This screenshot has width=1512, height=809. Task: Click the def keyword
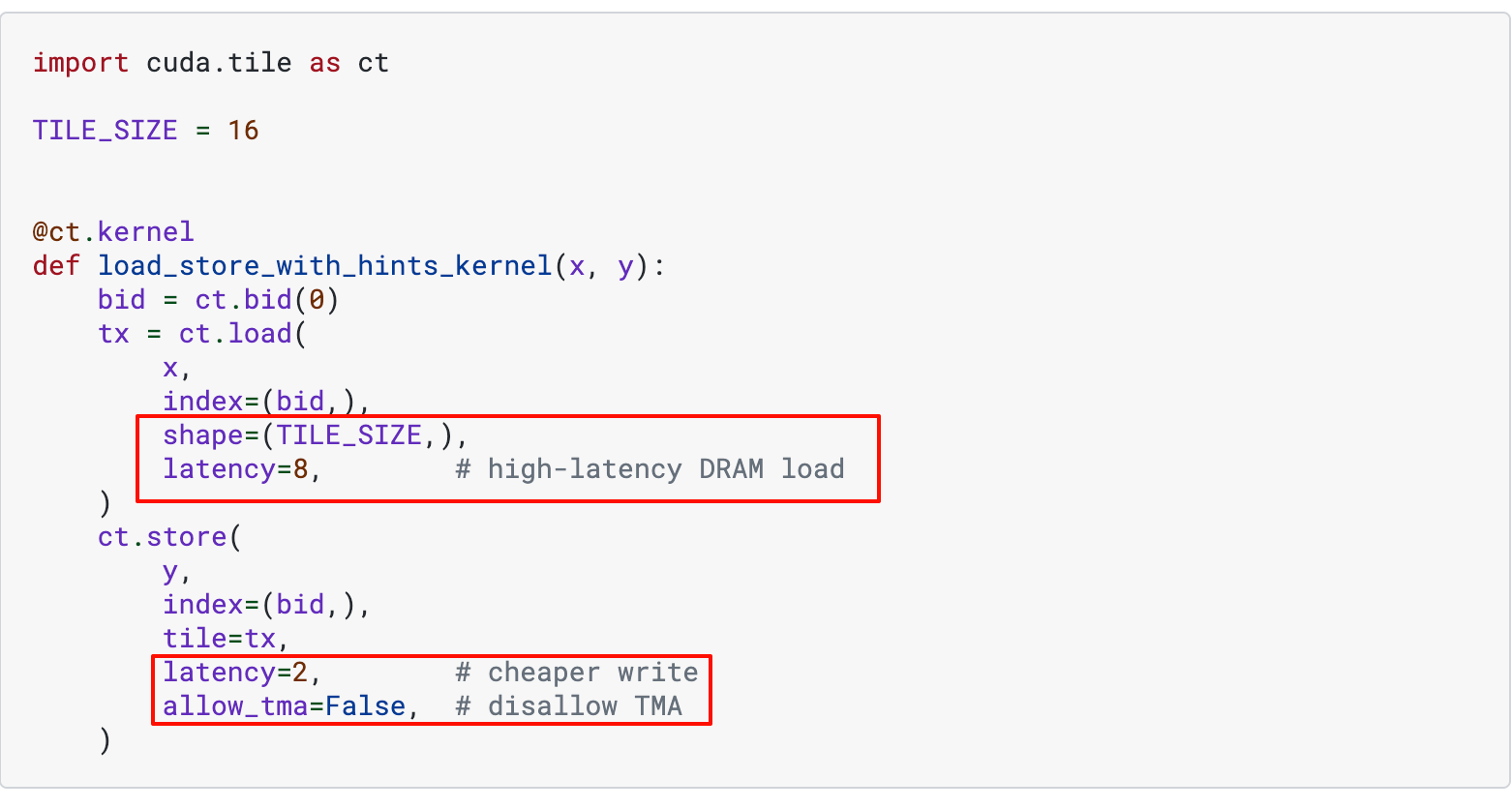(56, 266)
